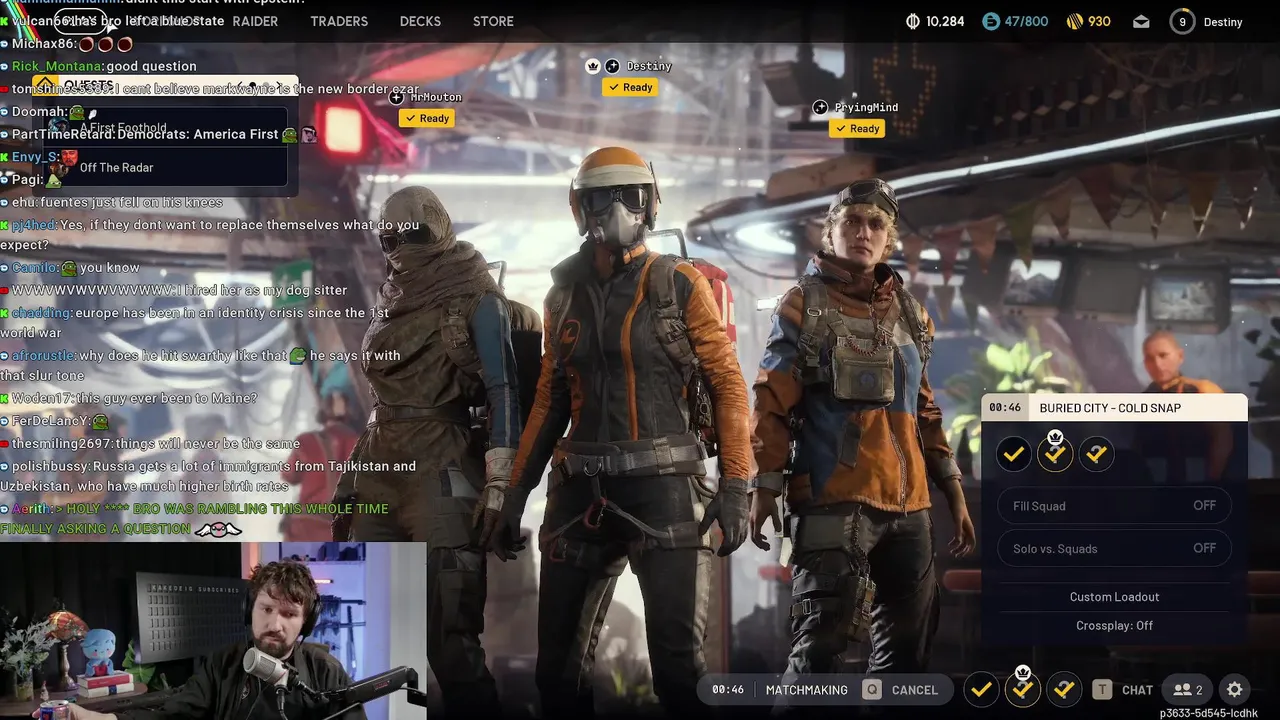Click first squad ready checkmark in map panel

[1013, 454]
